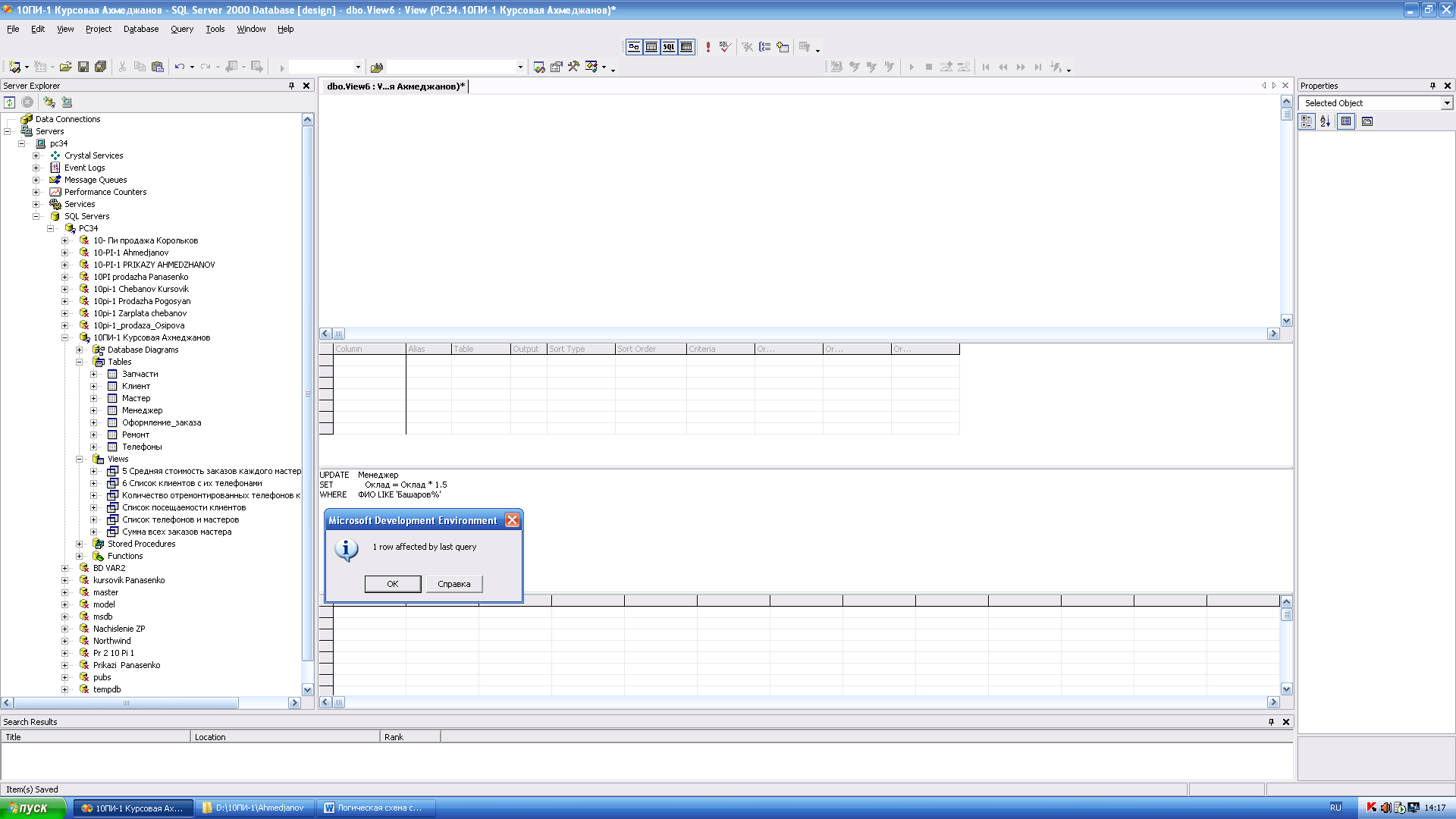Click diagram pane horizontal scroll right arrow

pyautogui.click(x=1274, y=334)
